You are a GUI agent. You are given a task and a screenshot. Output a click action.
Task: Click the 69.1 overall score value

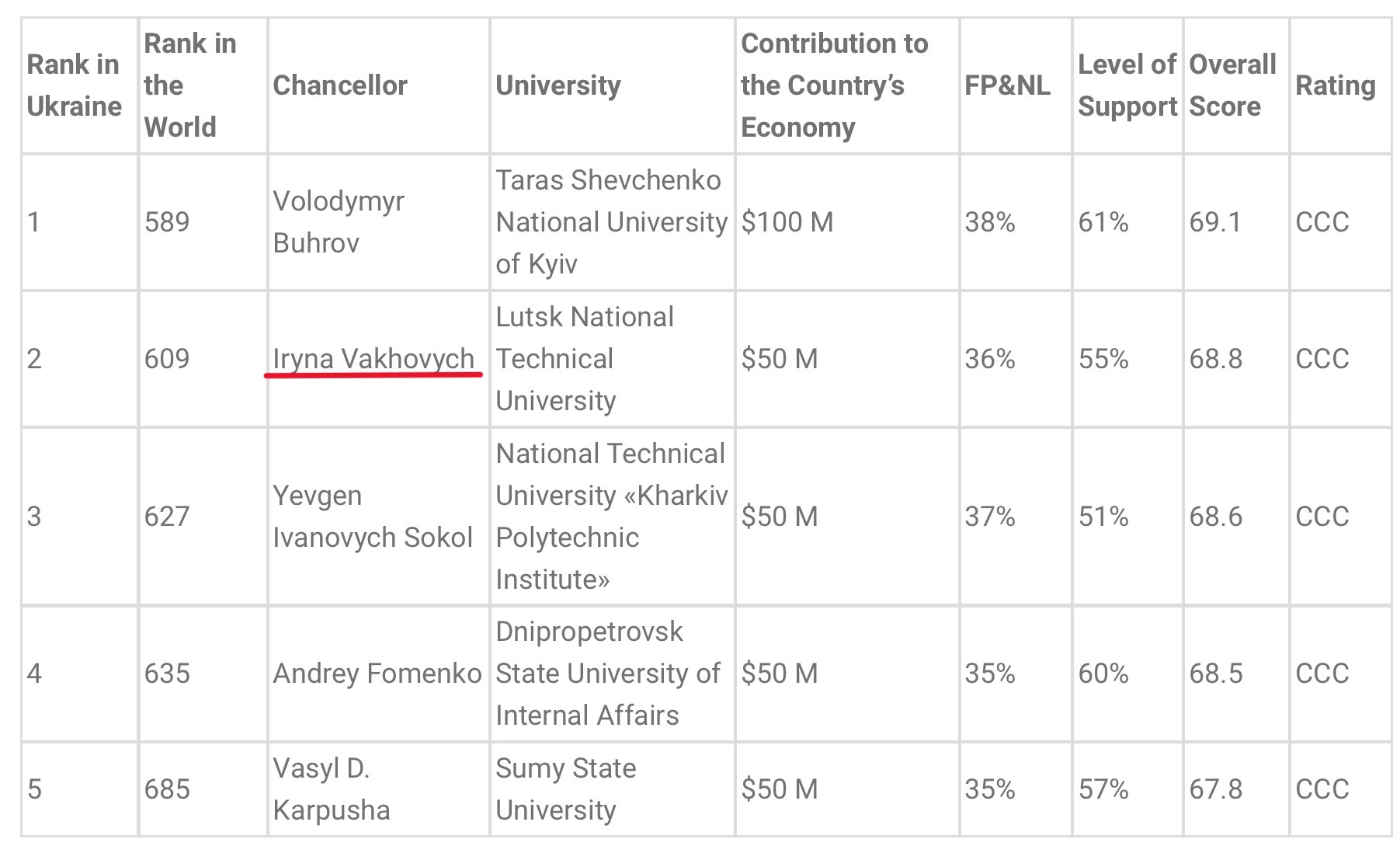point(1215,222)
